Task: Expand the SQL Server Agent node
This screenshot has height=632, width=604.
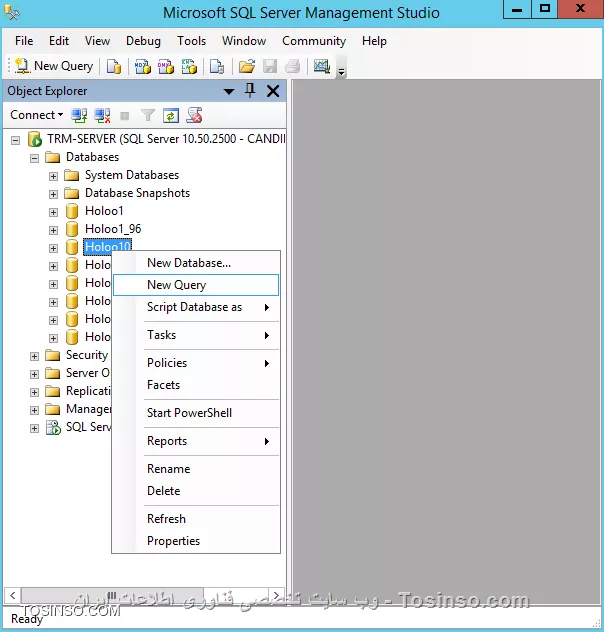Action: click(35, 428)
